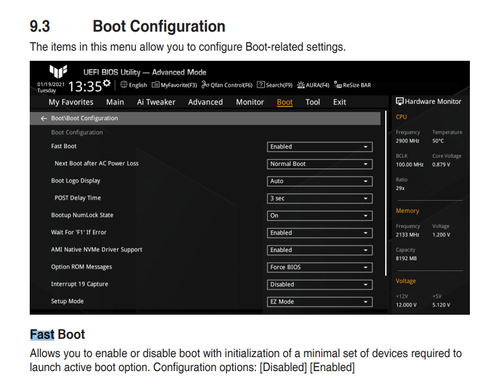The image size is (480, 385).
Task: Open AURA(F4) lighting icon
Action: [301, 85]
